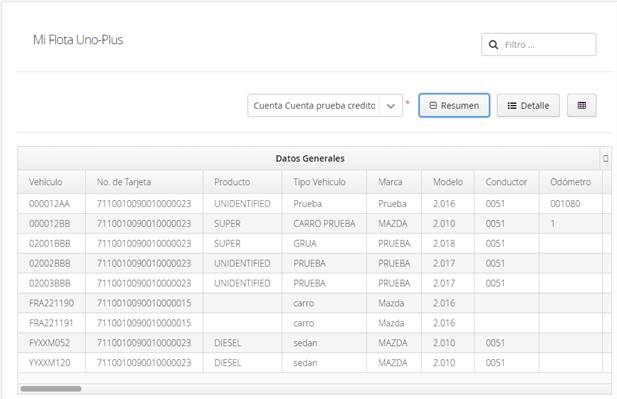Click the collapse icon beside Datos Generales
Screen dimensions: 617x399
605,158
